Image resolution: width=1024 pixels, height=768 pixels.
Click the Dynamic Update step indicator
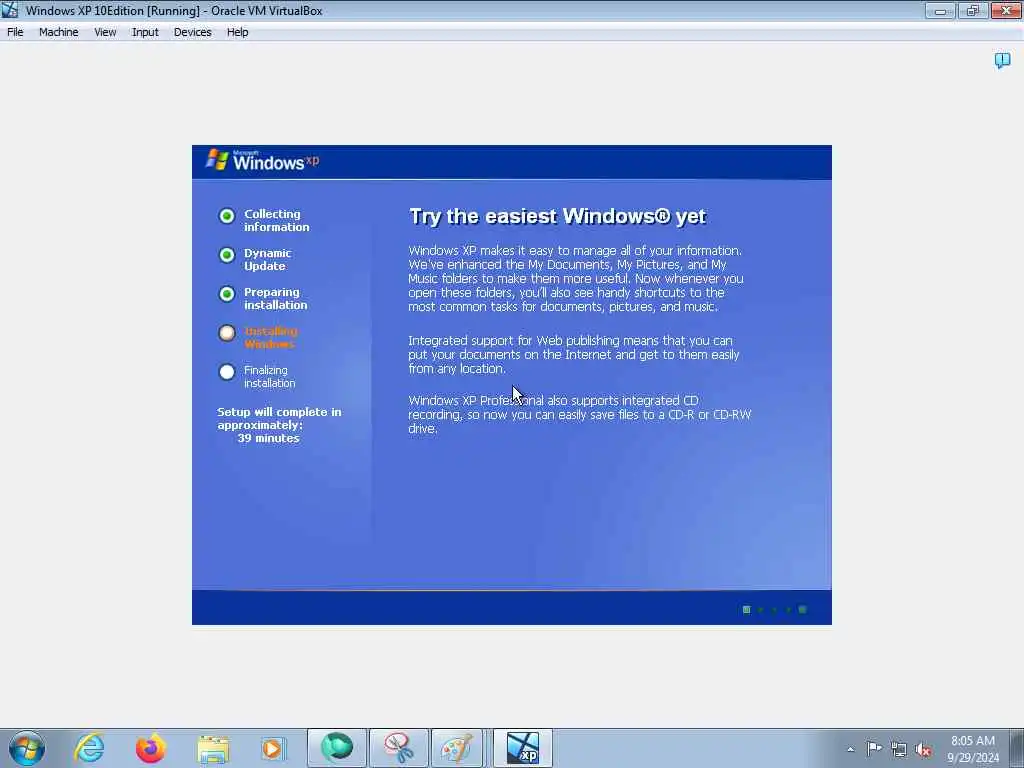click(x=227, y=255)
